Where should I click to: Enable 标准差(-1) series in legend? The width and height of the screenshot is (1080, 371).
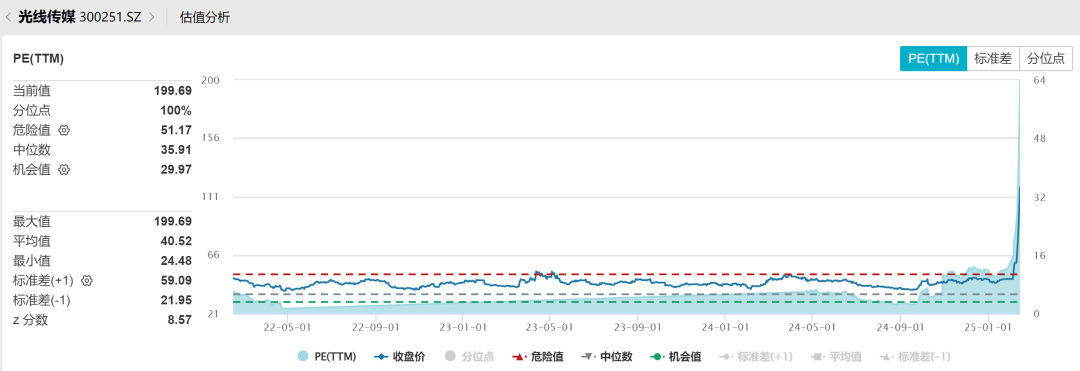[x=916, y=357]
